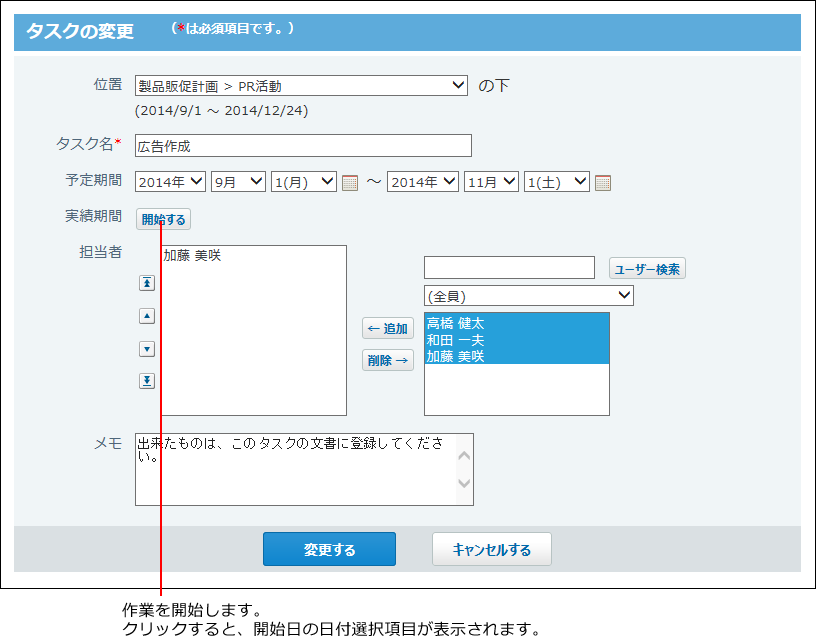Focus the タスク名 field containing 広告作成
The height and width of the screenshot is (642, 816).
[x=303, y=146]
